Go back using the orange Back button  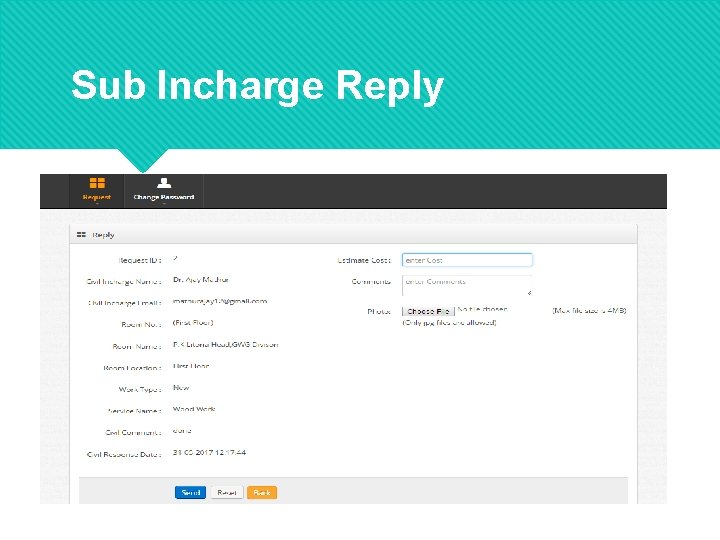pyautogui.click(x=262, y=492)
